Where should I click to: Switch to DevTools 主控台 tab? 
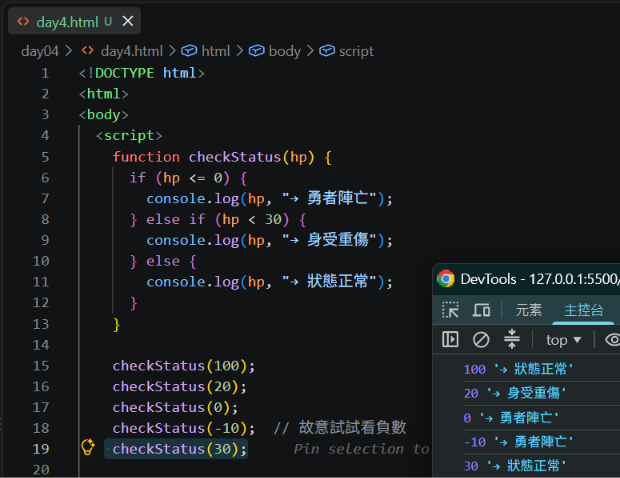coord(584,310)
